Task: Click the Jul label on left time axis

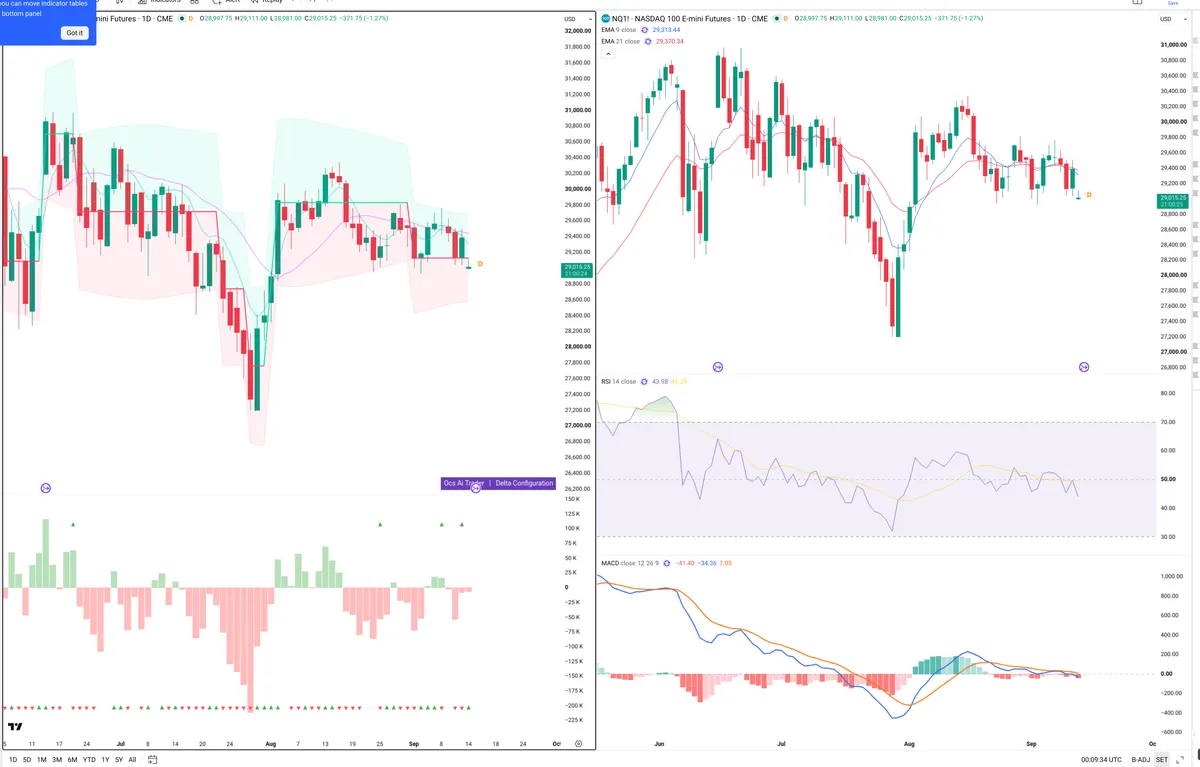Action: click(x=121, y=744)
